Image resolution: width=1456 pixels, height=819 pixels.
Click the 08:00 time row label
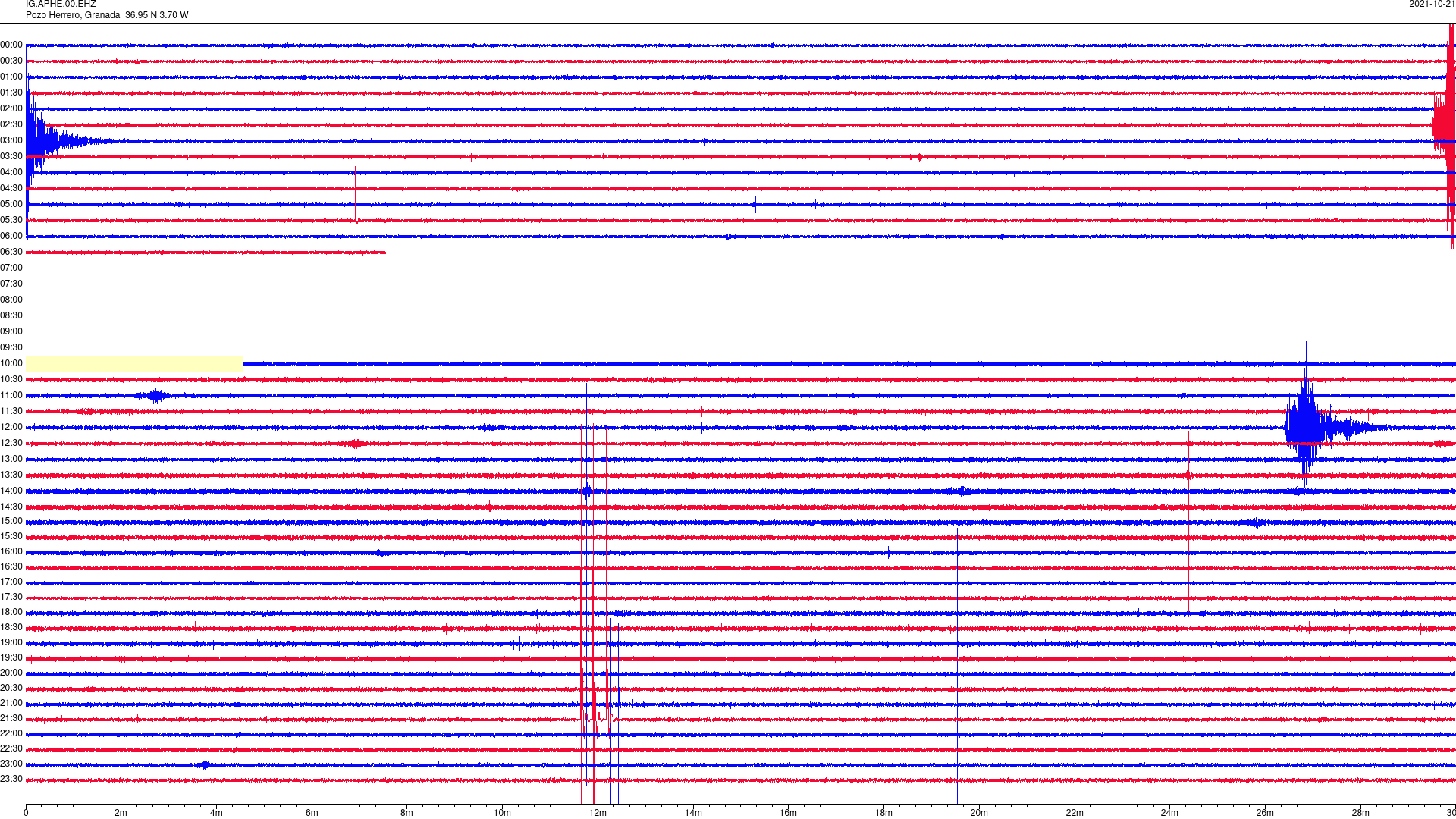(11, 300)
